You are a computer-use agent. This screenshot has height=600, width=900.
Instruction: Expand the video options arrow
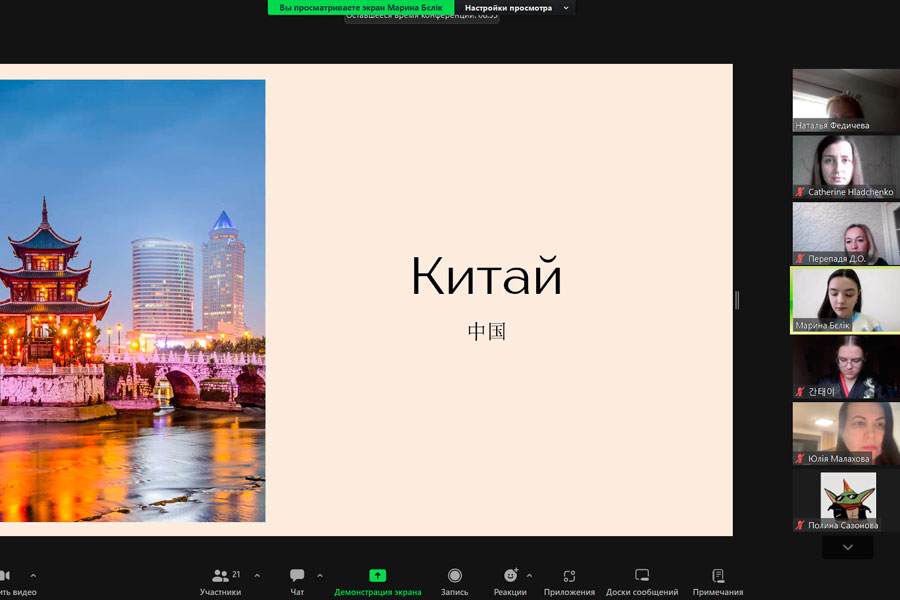(x=33, y=576)
